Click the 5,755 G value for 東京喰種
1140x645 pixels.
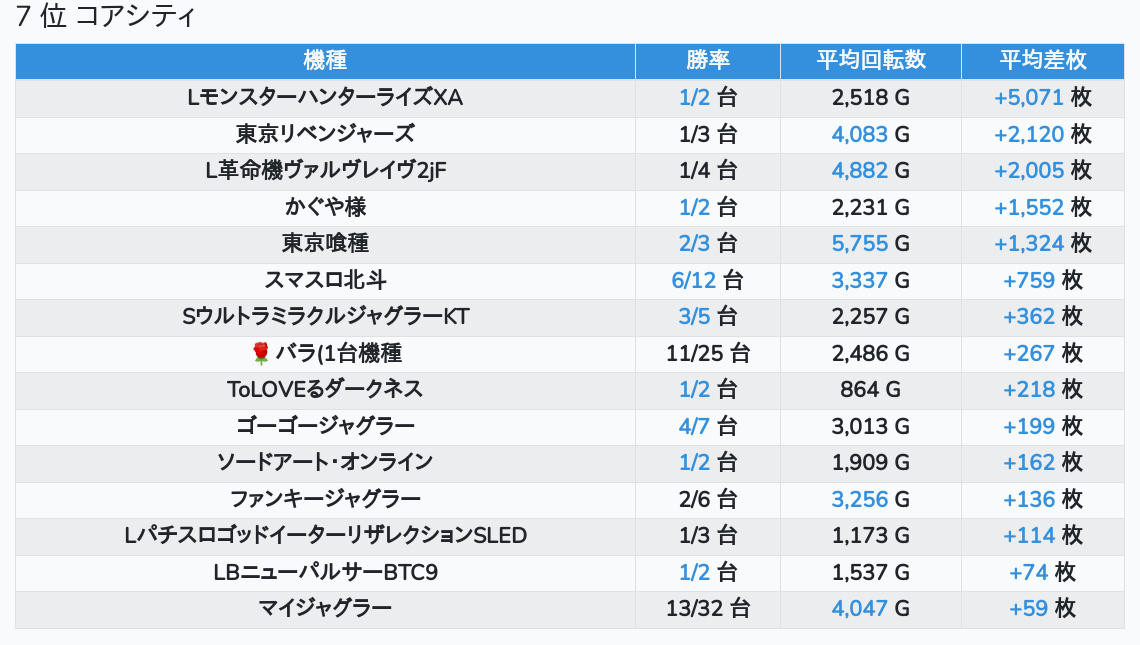pyautogui.click(x=860, y=244)
